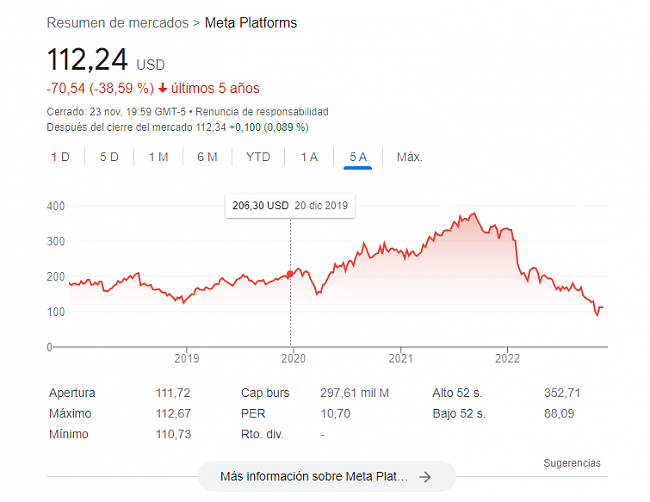Click the Cap burs value 297,61 mil M
Image resolution: width=650 pixels, height=502 pixels.
tap(354, 393)
